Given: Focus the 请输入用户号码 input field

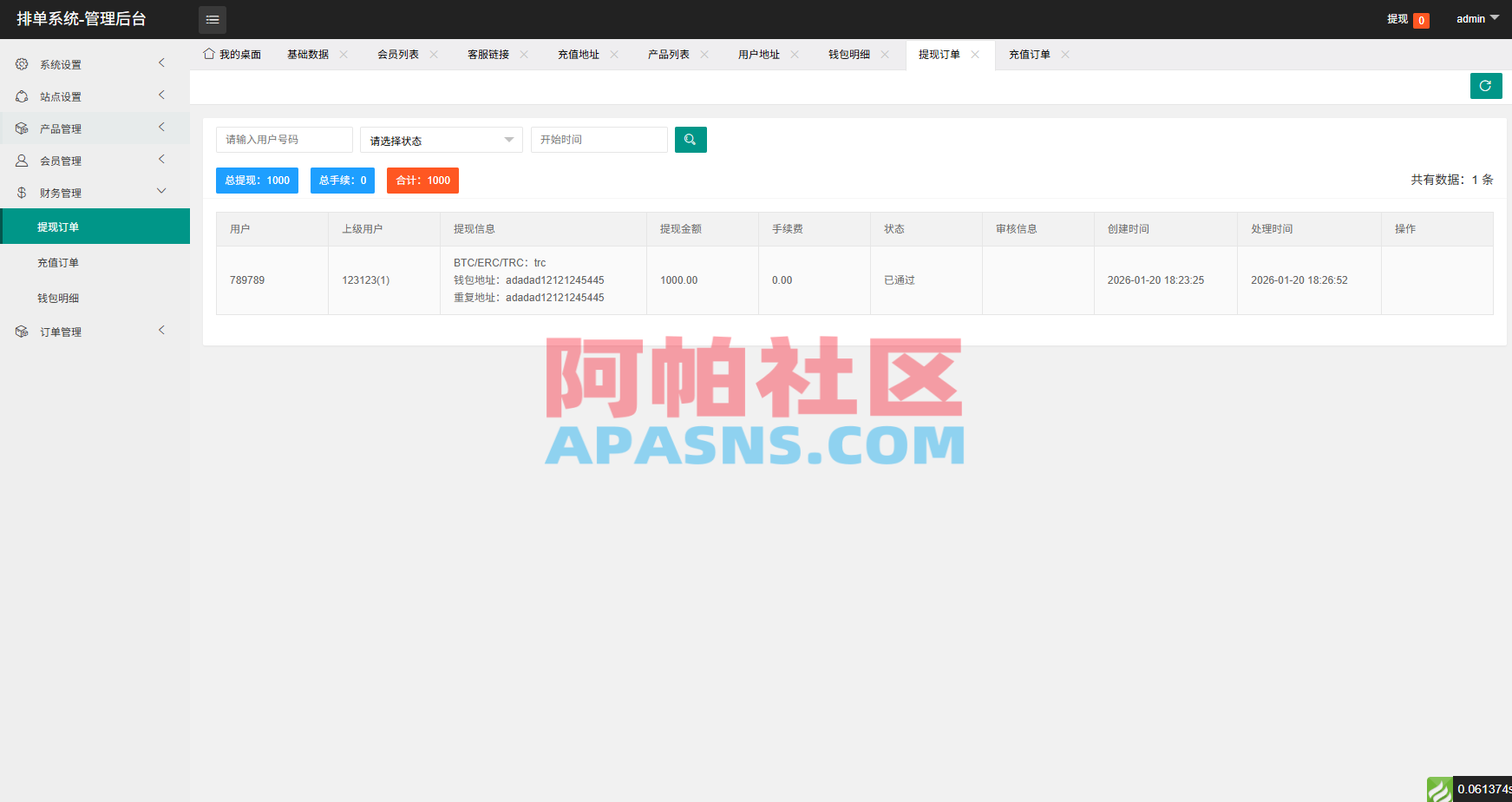Looking at the screenshot, I should click(x=285, y=140).
